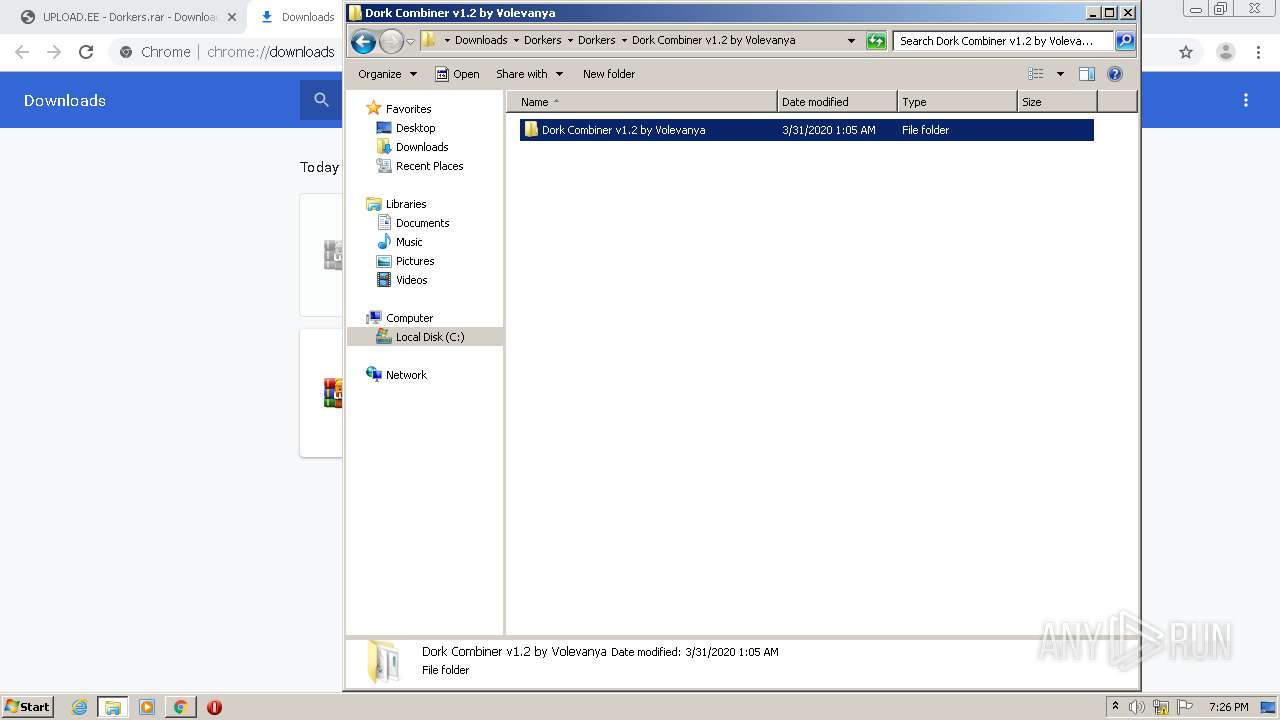The width and height of the screenshot is (1280, 720).
Task: Expand the address bar history dropdown
Action: coord(851,41)
